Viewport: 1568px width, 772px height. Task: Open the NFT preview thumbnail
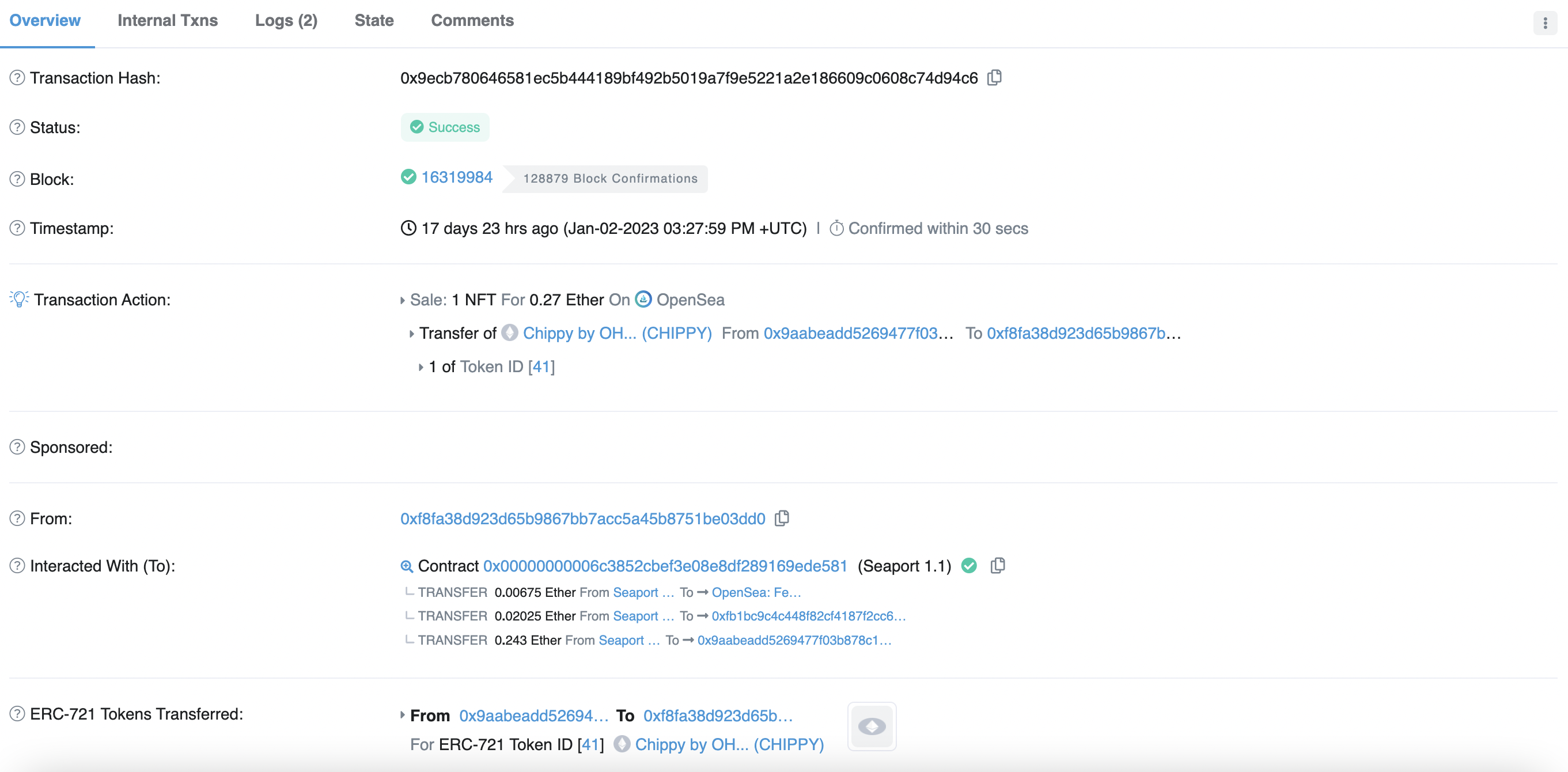(x=872, y=726)
